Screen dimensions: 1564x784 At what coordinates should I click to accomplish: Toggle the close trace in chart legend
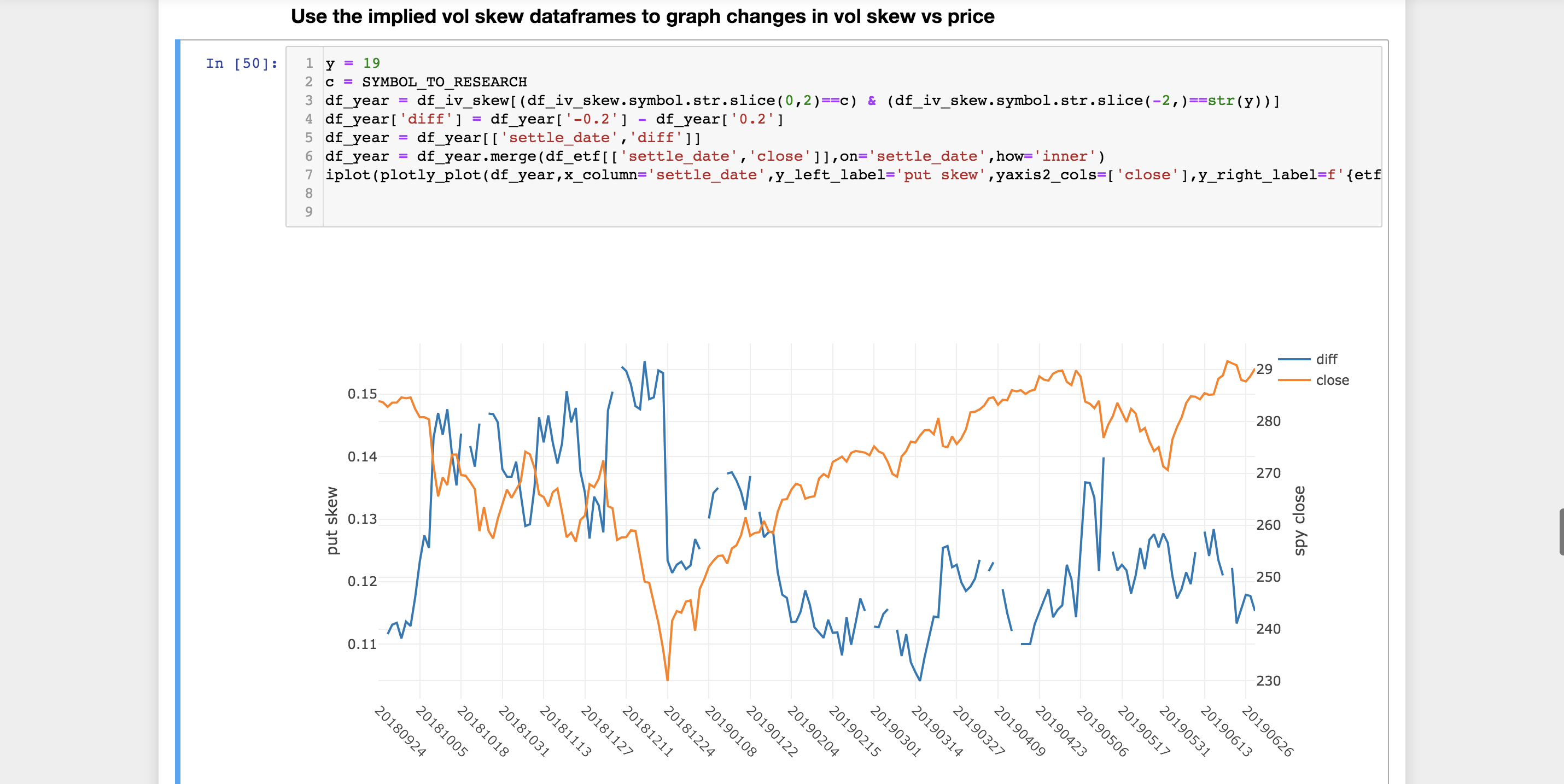pyautogui.click(x=1332, y=381)
